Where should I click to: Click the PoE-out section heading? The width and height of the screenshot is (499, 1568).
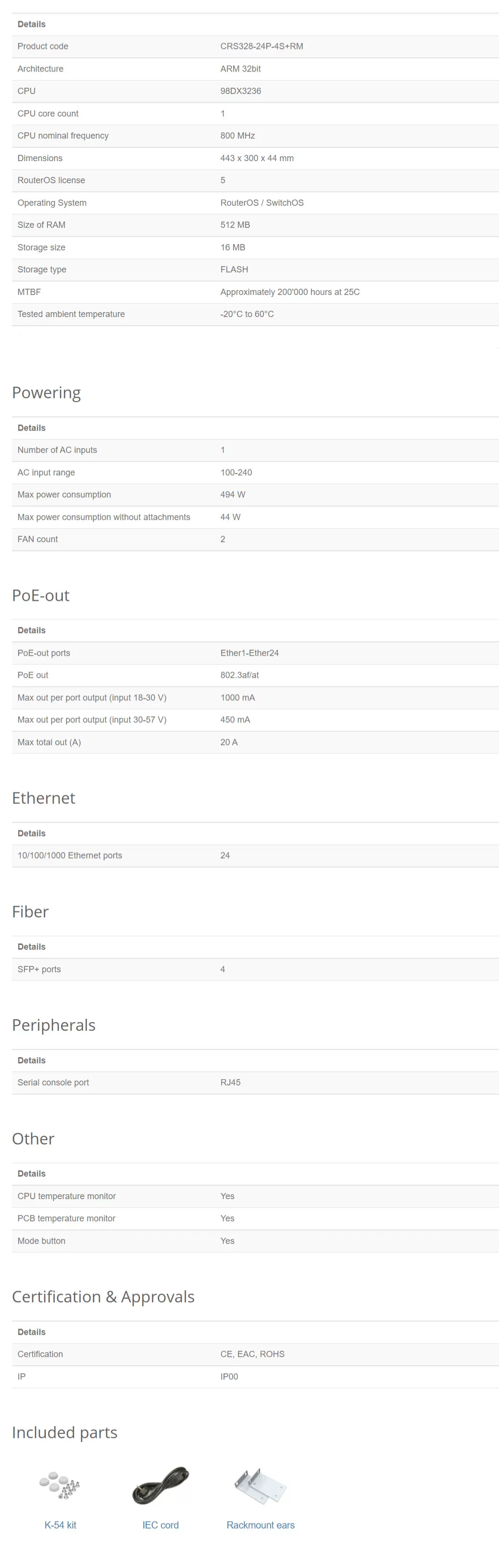(x=41, y=595)
